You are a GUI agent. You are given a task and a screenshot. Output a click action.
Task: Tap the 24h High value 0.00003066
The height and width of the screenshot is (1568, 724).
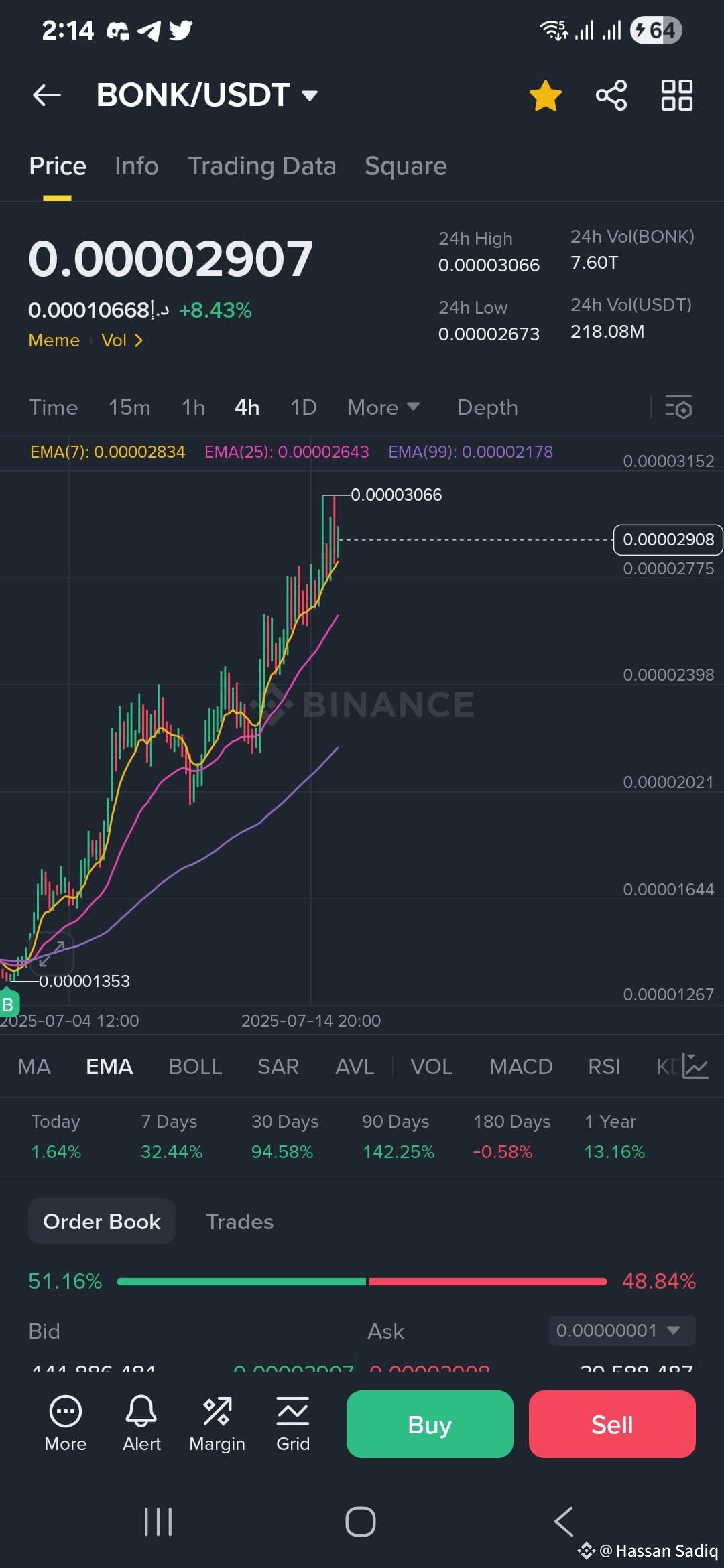(489, 265)
